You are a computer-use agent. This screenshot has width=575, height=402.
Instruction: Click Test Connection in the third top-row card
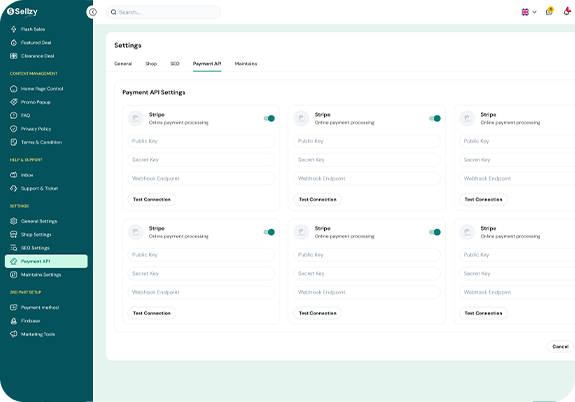point(483,199)
